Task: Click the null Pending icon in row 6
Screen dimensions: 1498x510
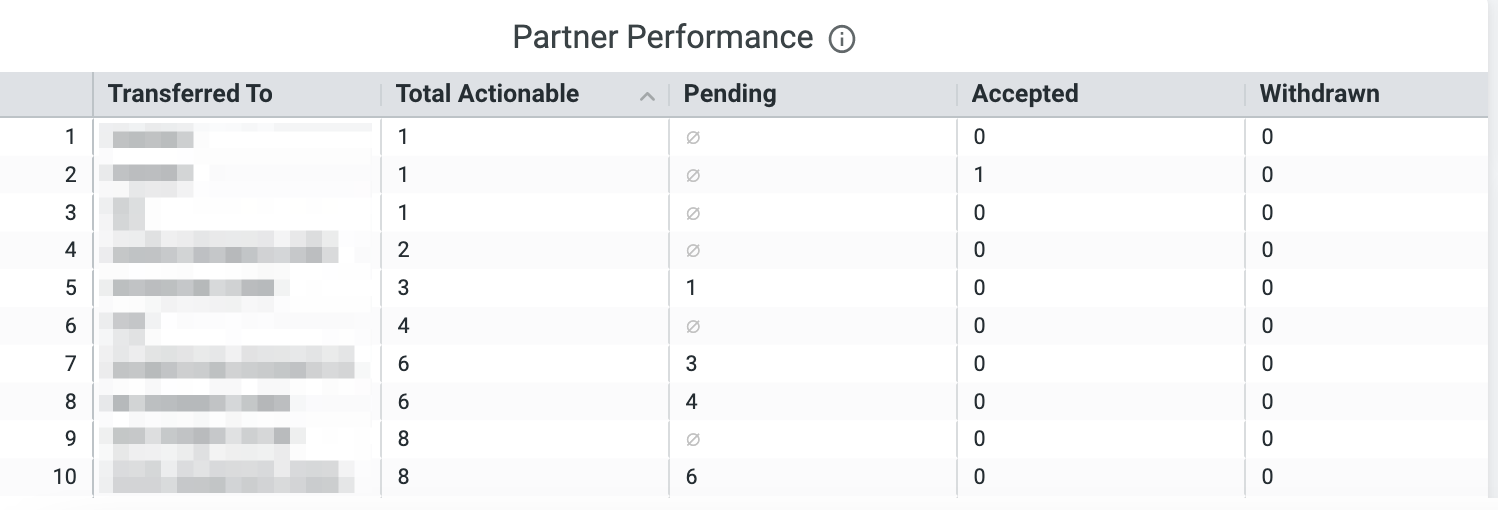Action: click(693, 326)
